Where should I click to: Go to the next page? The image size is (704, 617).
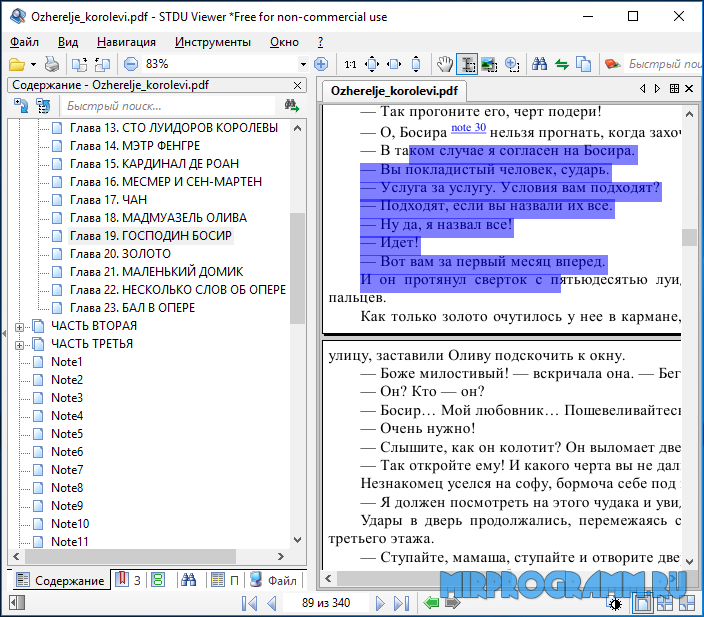pyautogui.click(x=380, y=603)
